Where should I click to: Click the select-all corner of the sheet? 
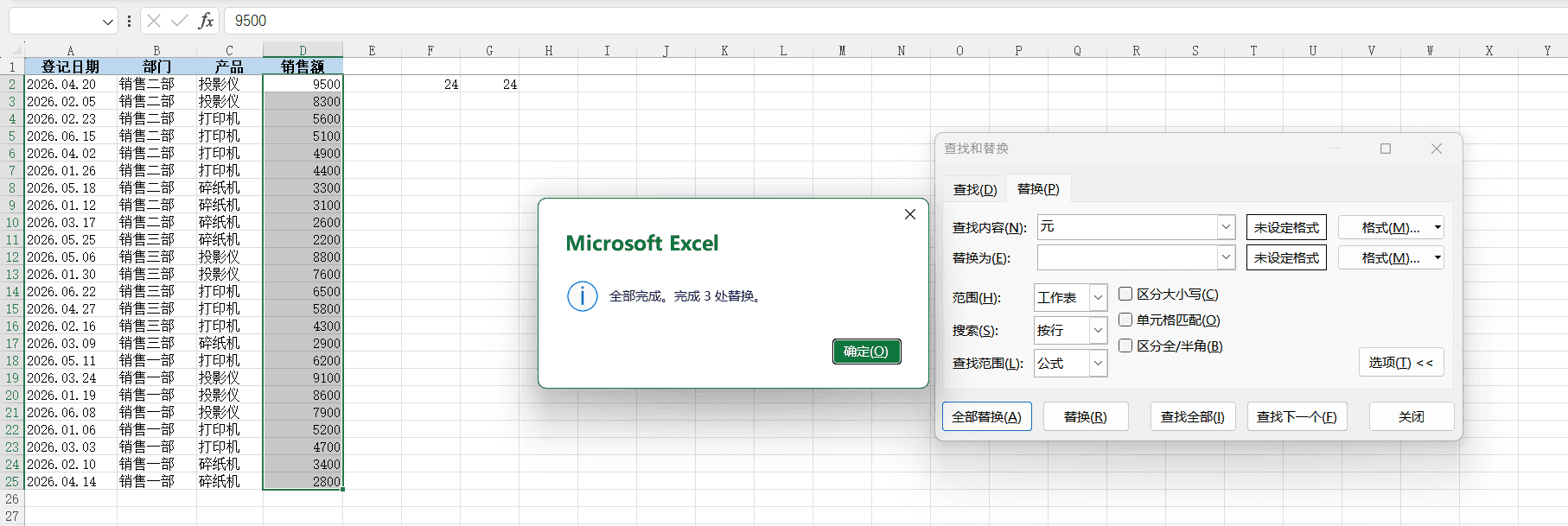tap(12, 50)
